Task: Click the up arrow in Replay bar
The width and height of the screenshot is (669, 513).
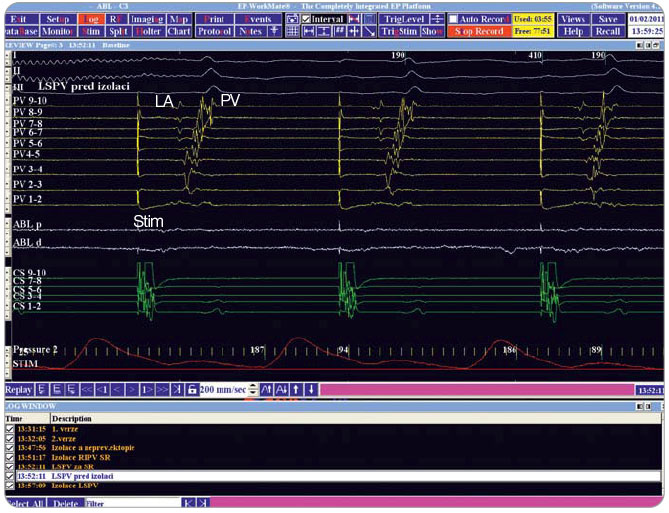Action: pos(296,389)
